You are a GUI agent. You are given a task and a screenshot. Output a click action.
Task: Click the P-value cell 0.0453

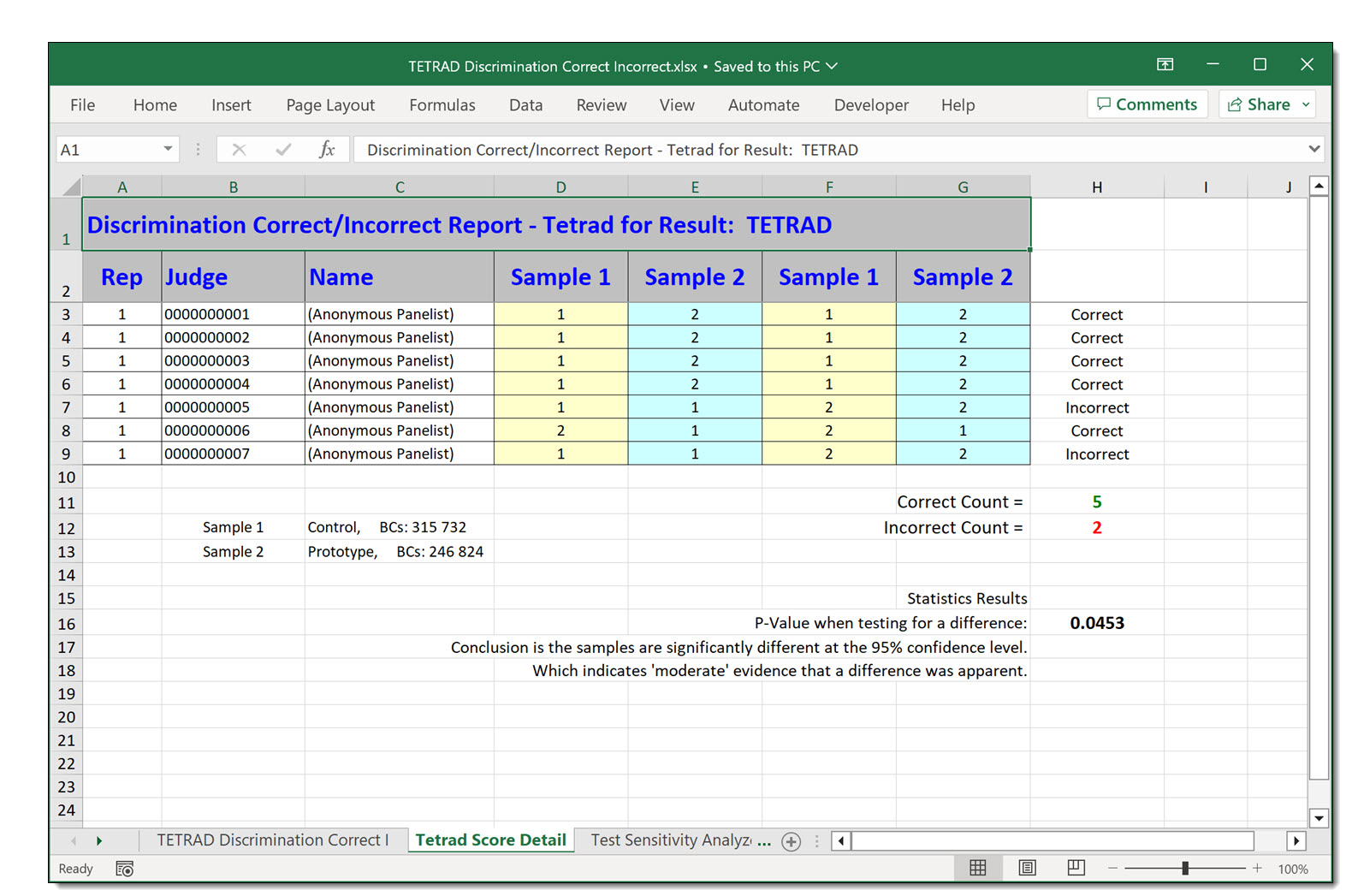click(1097, 623)
